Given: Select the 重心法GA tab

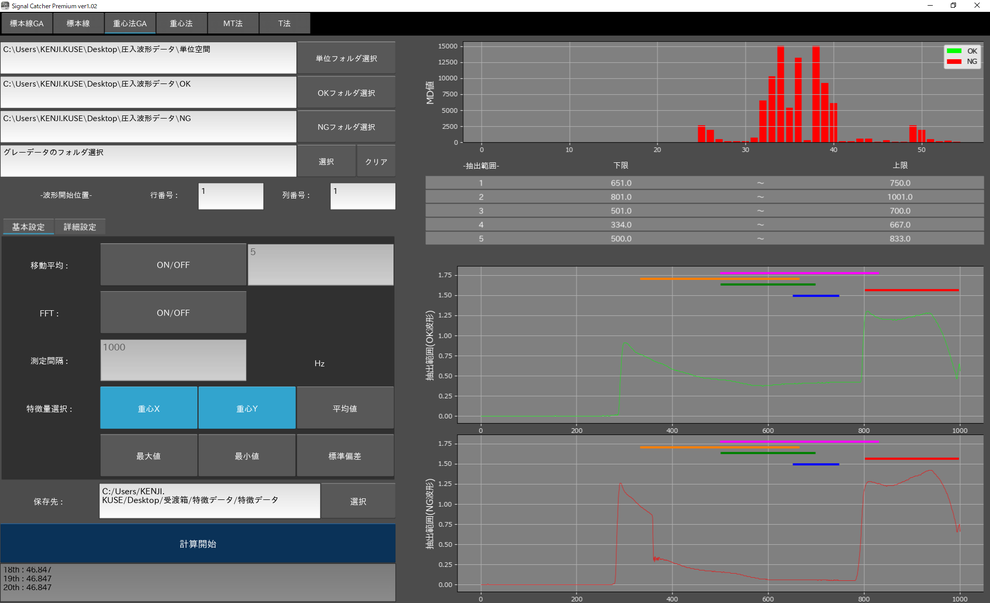Looking at the screenshot, I should 130,23.
